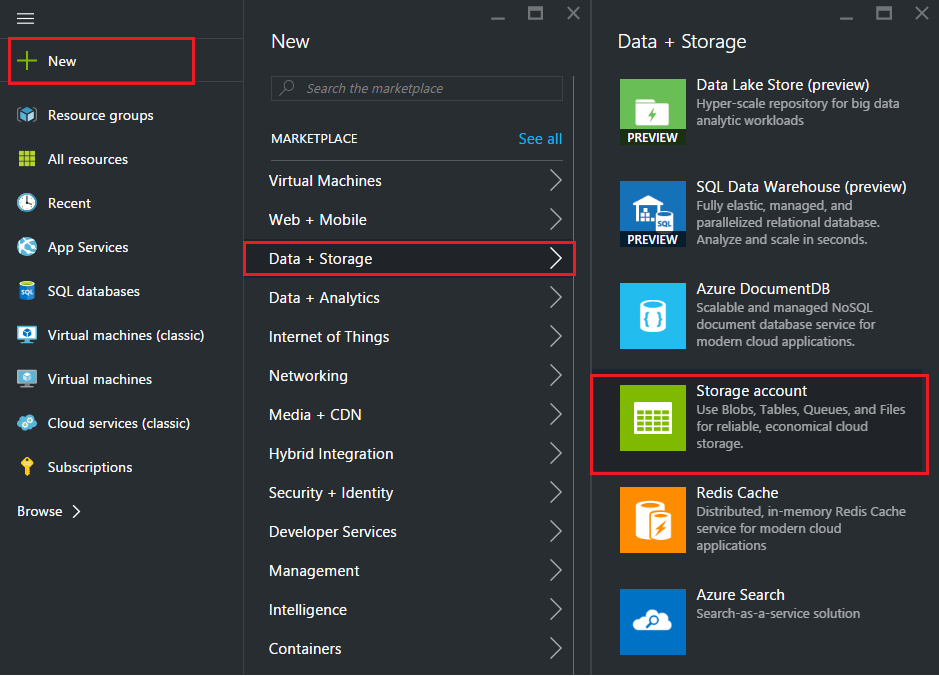Click the See all marketplace link

click(540, 139)
